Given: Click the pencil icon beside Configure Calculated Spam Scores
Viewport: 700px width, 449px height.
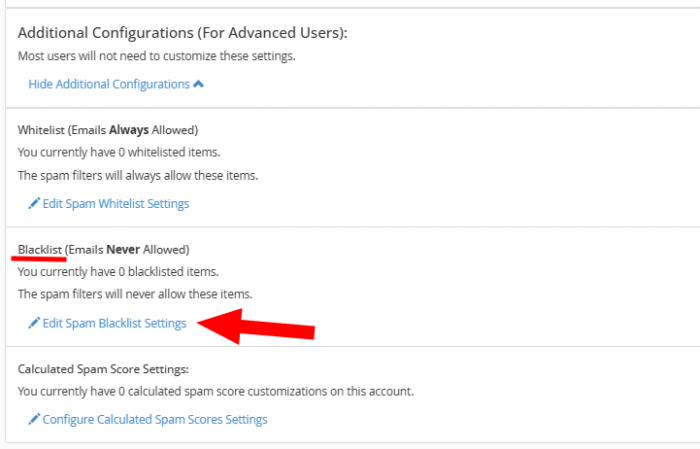Looking at the screenshot, I should [x=34, y=420].
